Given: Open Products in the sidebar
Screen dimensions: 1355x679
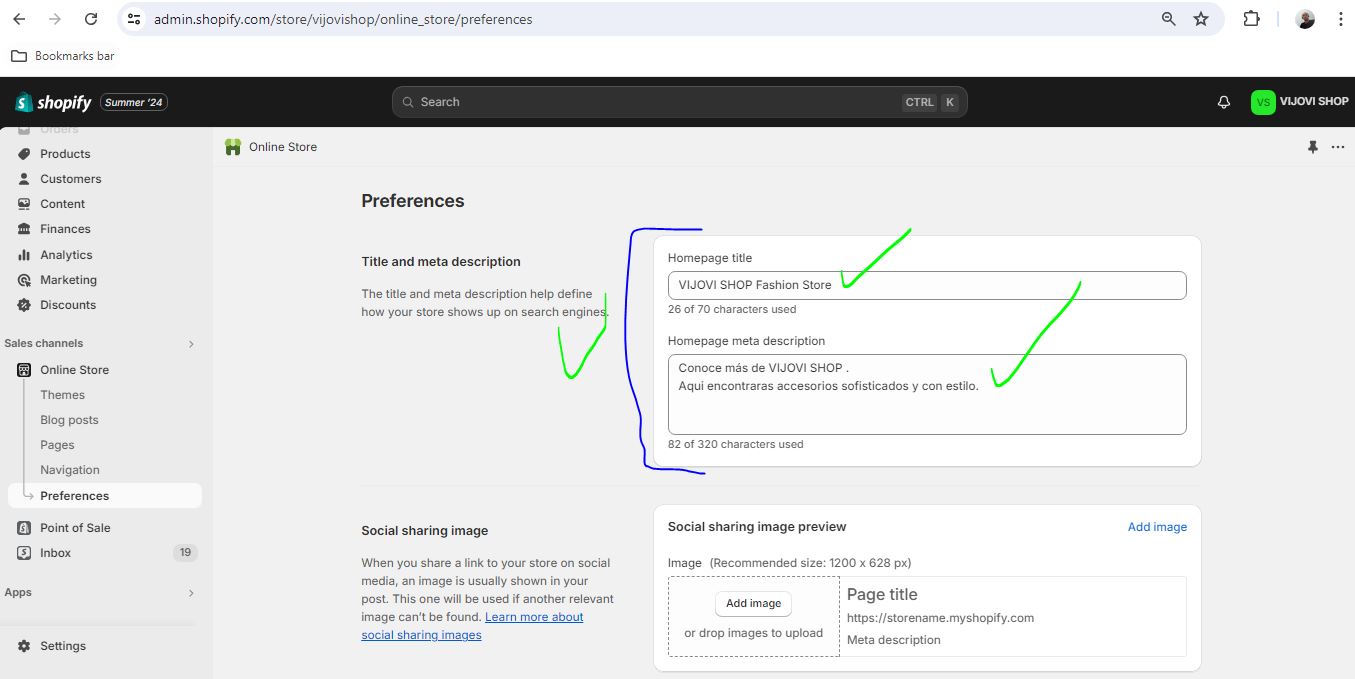Looking at the screenshot, I should pos(65,154).
